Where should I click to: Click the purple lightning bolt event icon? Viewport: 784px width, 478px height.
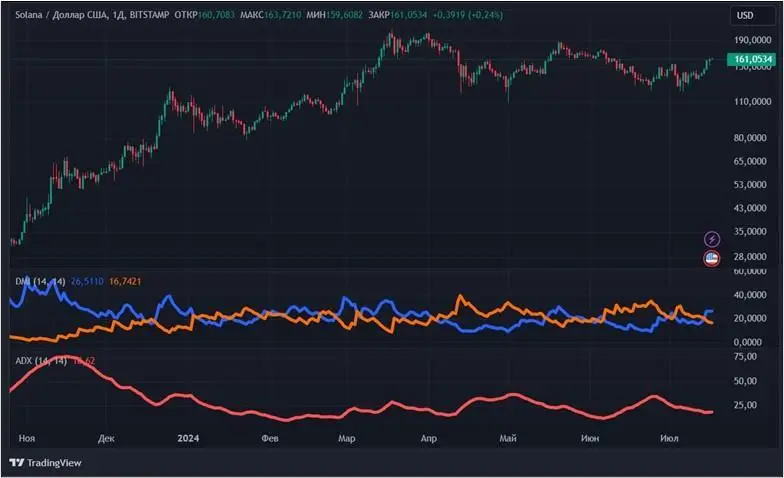pyautogui.click(x=711, y=239)
